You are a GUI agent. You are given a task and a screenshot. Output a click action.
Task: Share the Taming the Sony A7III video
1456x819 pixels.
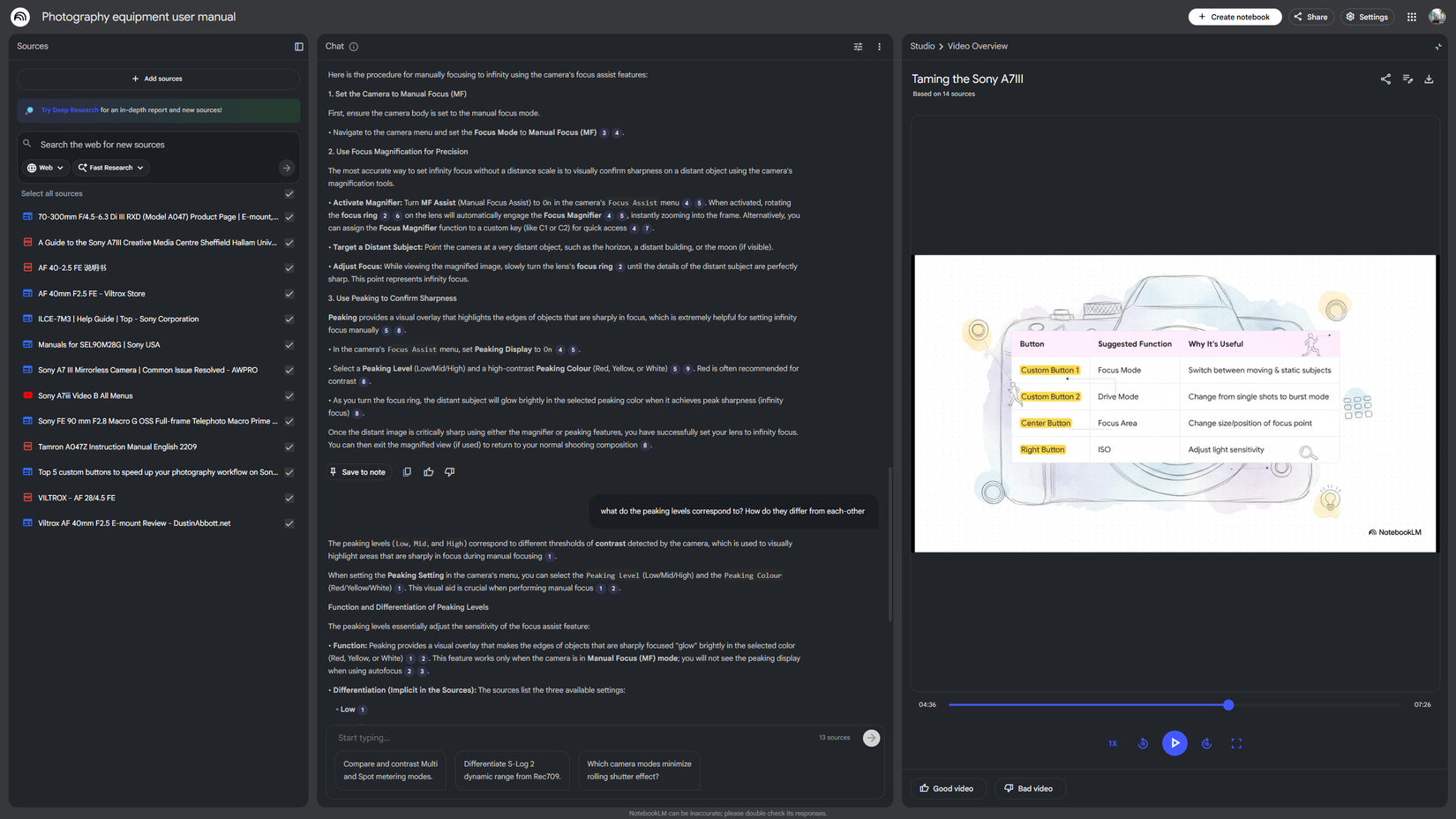point(1385,79)
